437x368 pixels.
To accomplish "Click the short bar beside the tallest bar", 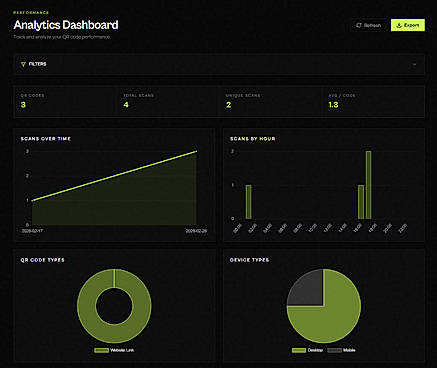I will [361, 202].
